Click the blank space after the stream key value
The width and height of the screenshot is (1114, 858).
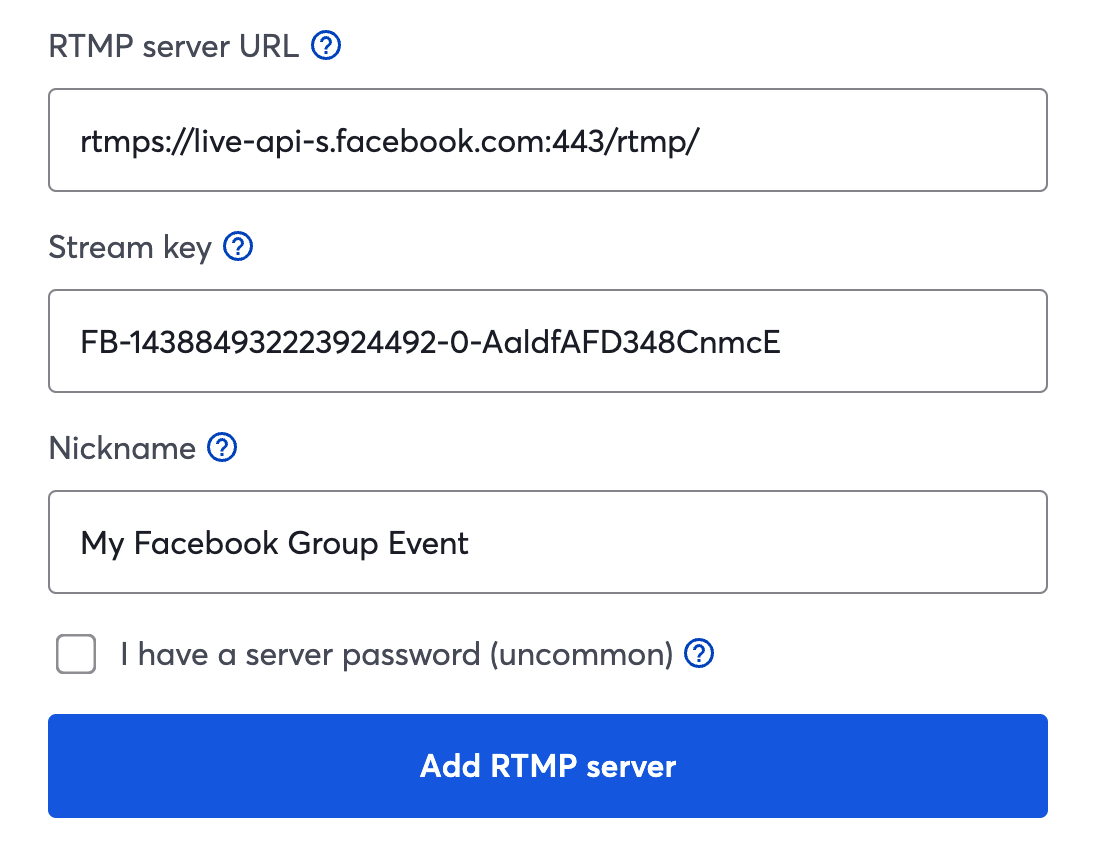[913, 341]
